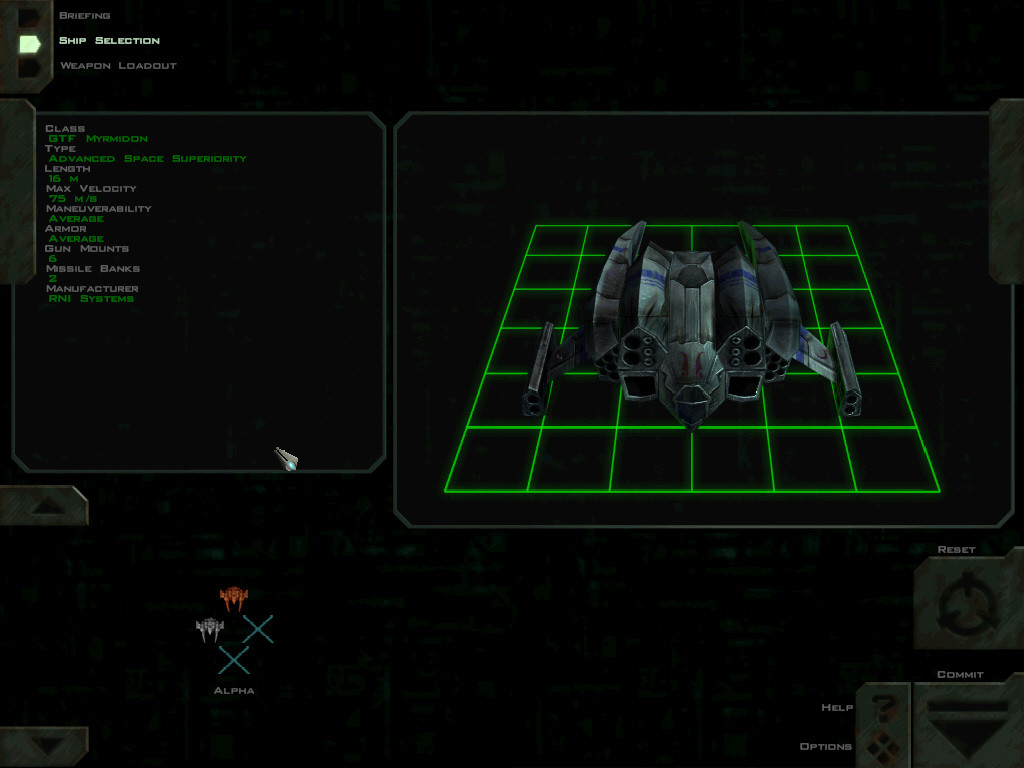Click the Manufacturer label
This screenshot has height=768, width=1024.
point(92,289)
